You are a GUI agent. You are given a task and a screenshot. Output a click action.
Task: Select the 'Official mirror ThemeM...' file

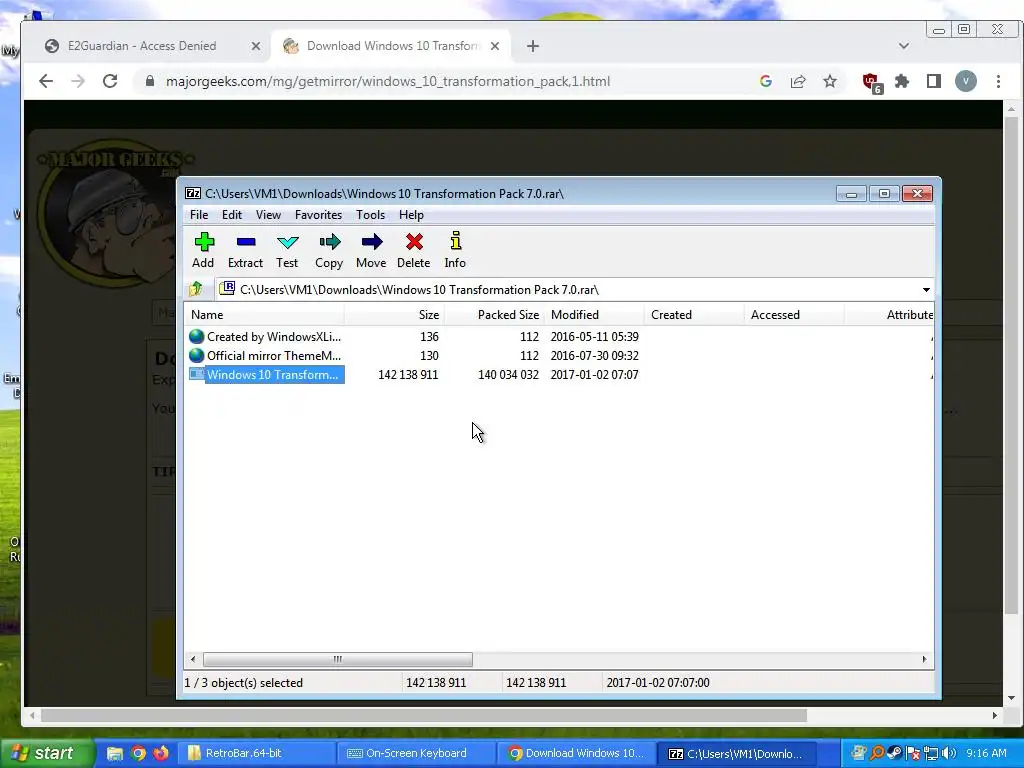pyautogui.click(x=265, y=356)
